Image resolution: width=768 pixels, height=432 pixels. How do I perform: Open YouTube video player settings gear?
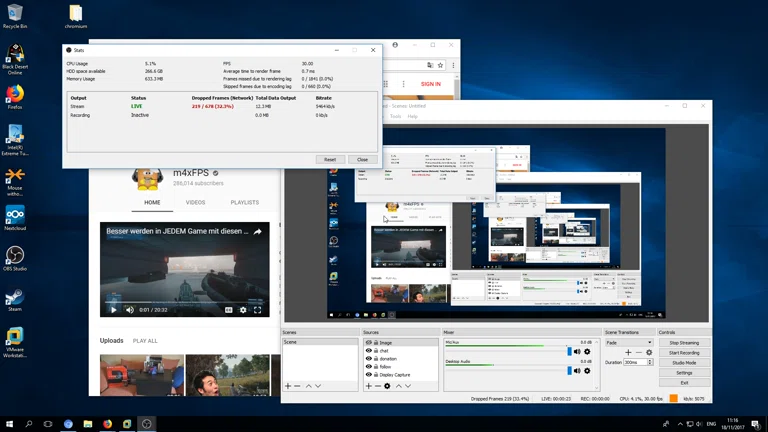[243, 310]
